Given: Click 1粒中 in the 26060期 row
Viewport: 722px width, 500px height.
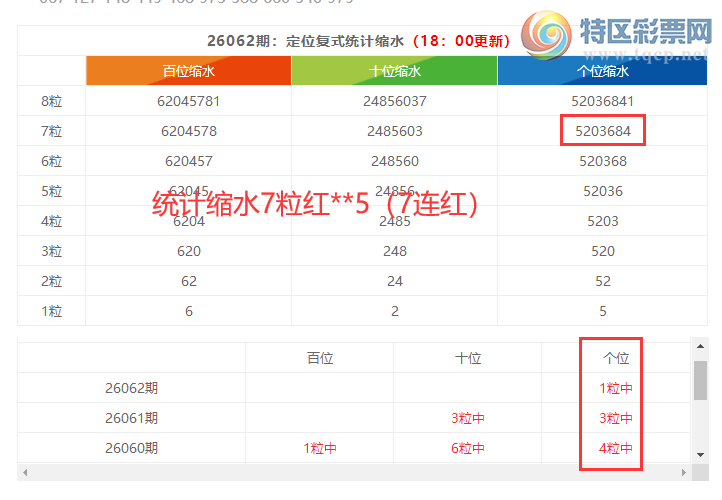Looking at the screenshot, I should coord(320,448).
